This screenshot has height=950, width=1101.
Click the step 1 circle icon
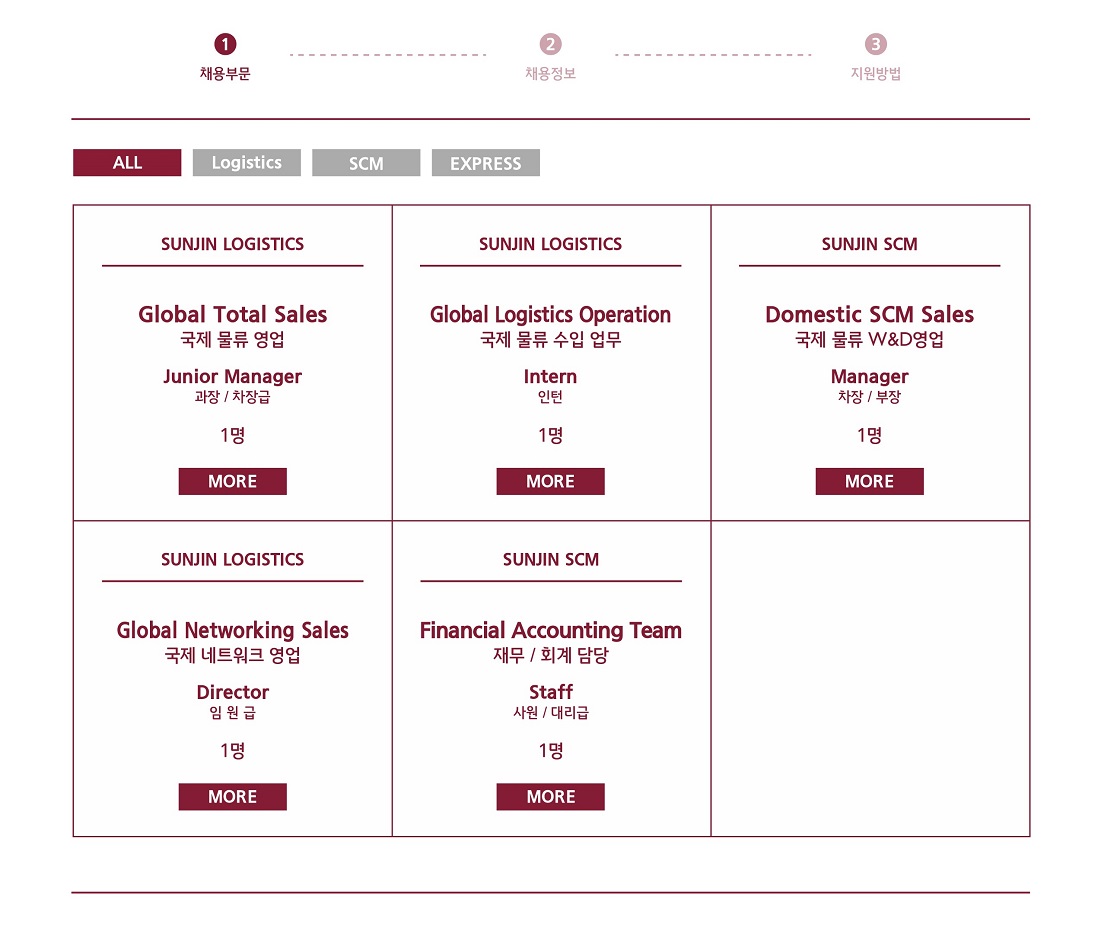pos(225,44)
